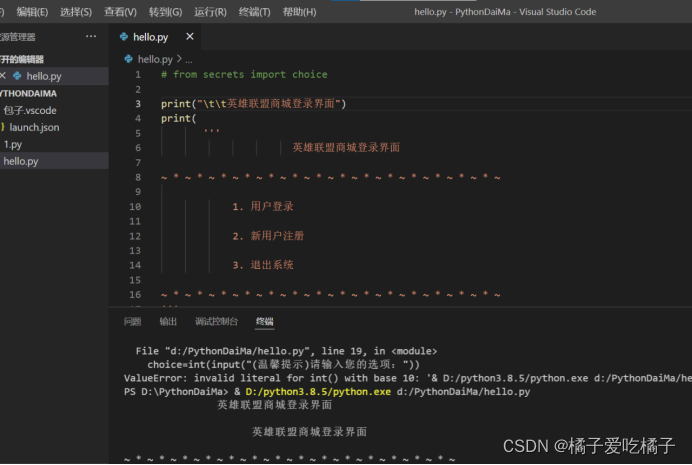Image resolution: width=692 pixels, height=465 pixels.
Task: Open the 终端(T) menu
Action: click(x=255, y=12)
